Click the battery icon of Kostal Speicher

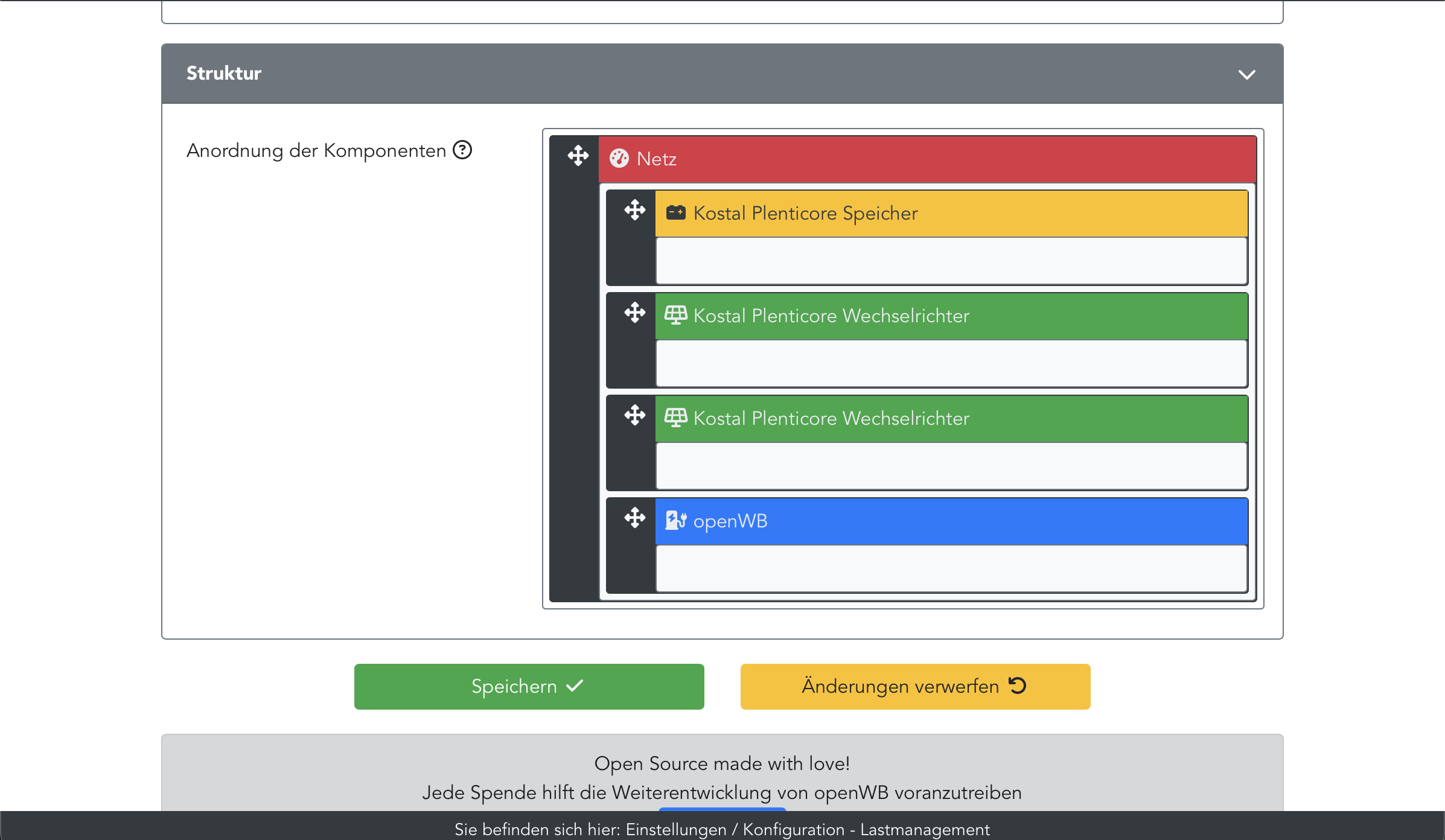tap(675, 212)
